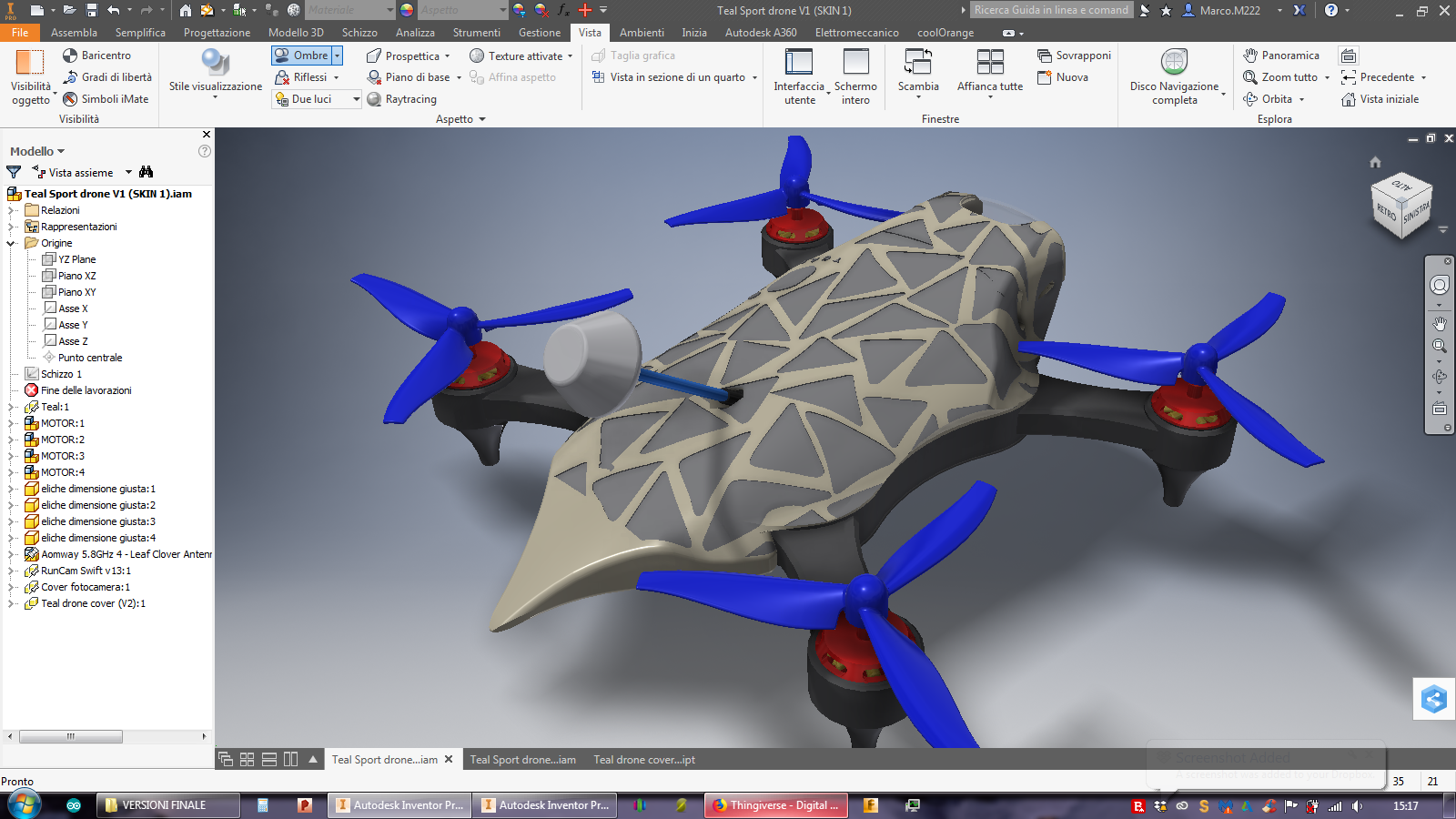Toggle Texture attivate

point(516,56)
